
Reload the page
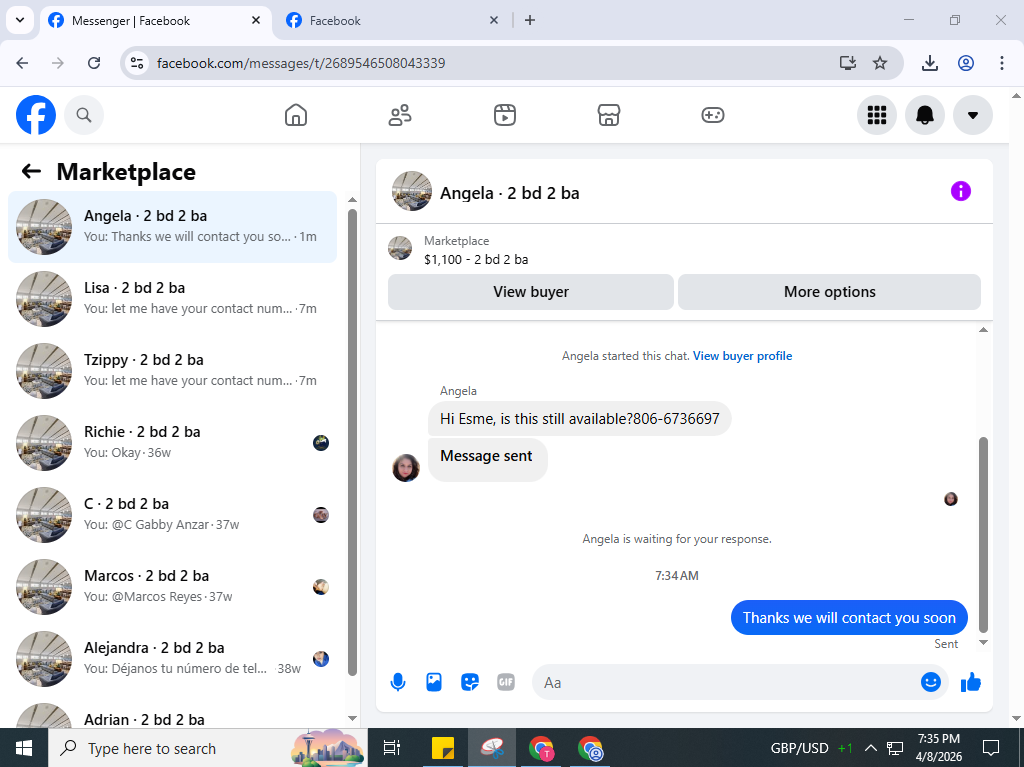[x=94, y=63]
